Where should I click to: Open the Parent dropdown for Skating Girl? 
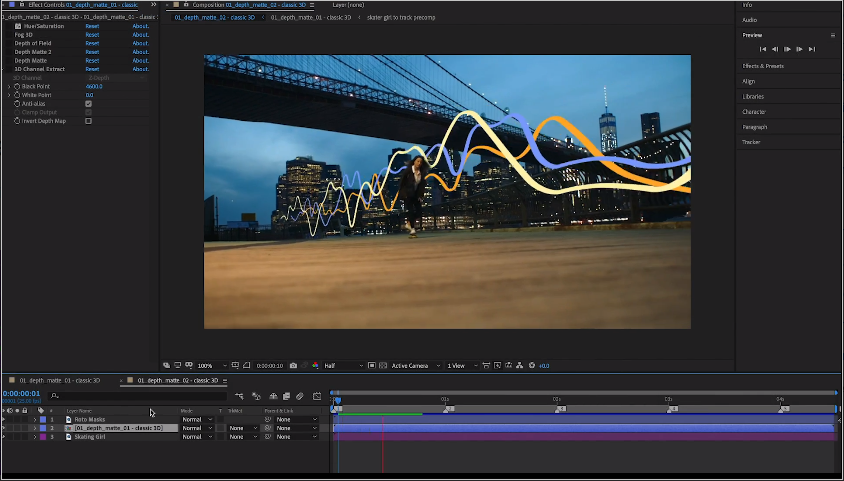297,437
